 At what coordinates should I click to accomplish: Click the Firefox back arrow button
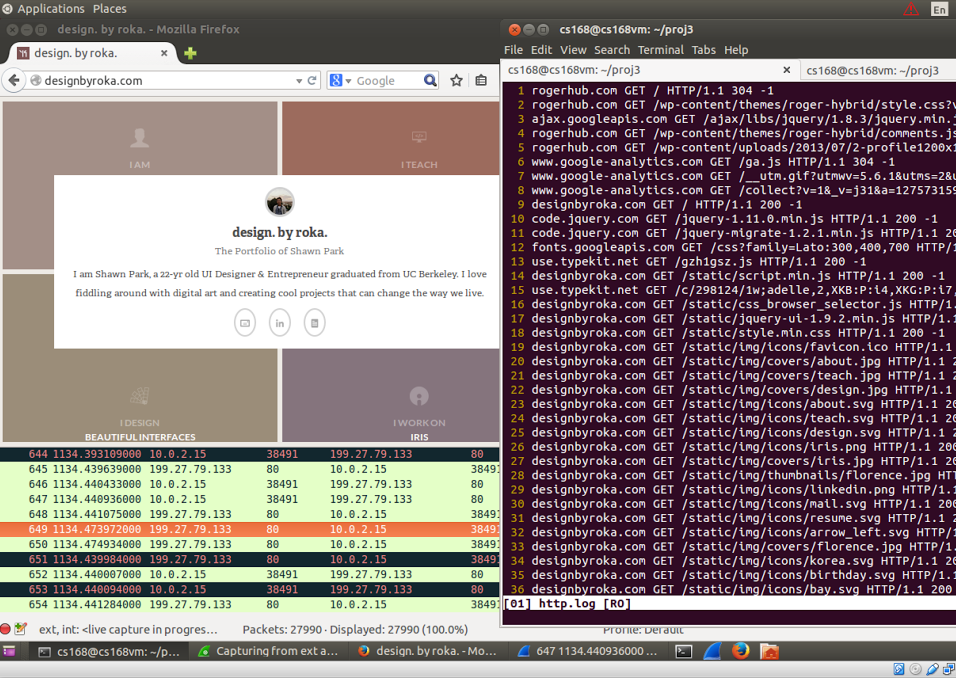click(x=14, y=81)
